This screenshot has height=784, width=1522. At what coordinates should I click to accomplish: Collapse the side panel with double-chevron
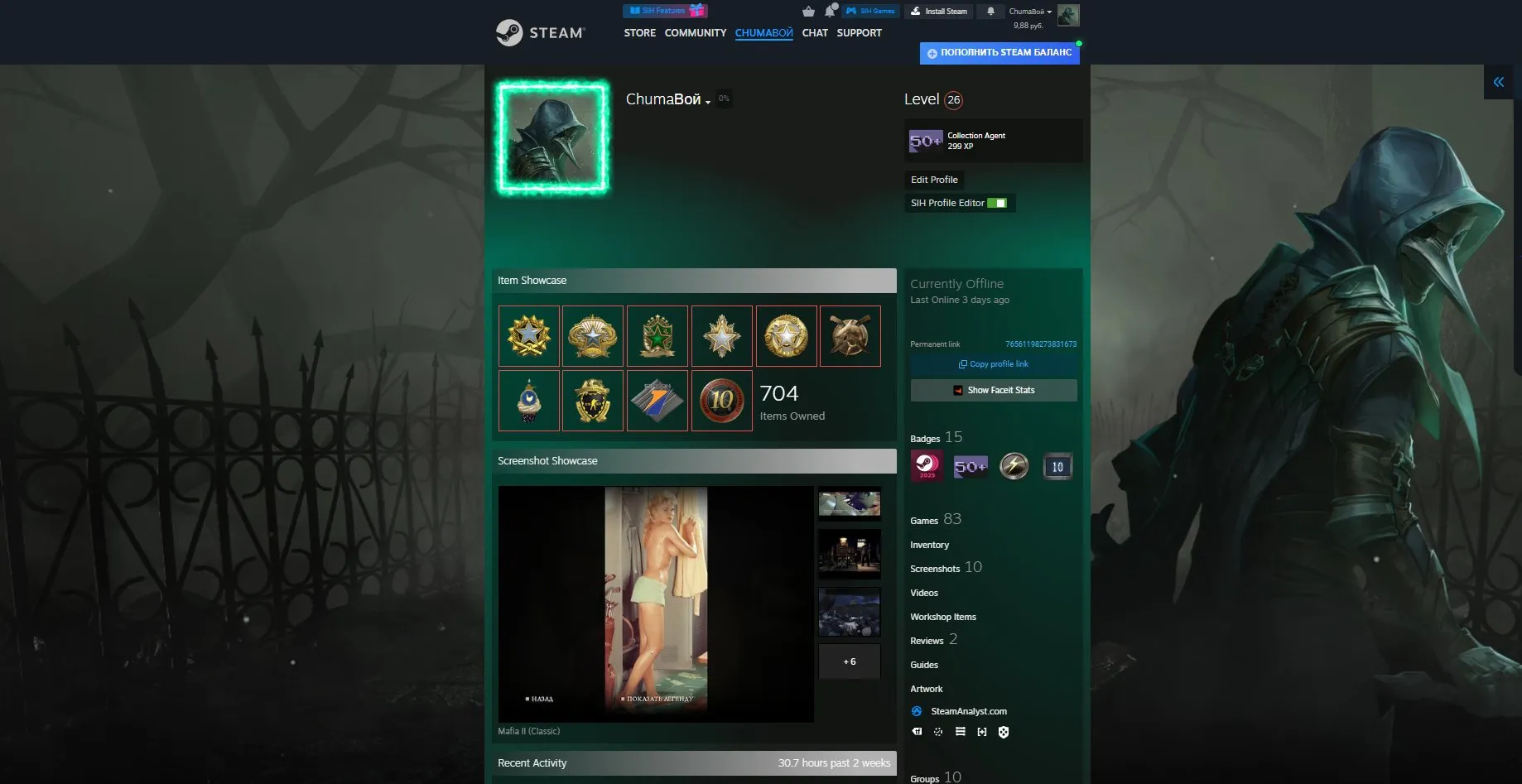[x=1498, y=82]
